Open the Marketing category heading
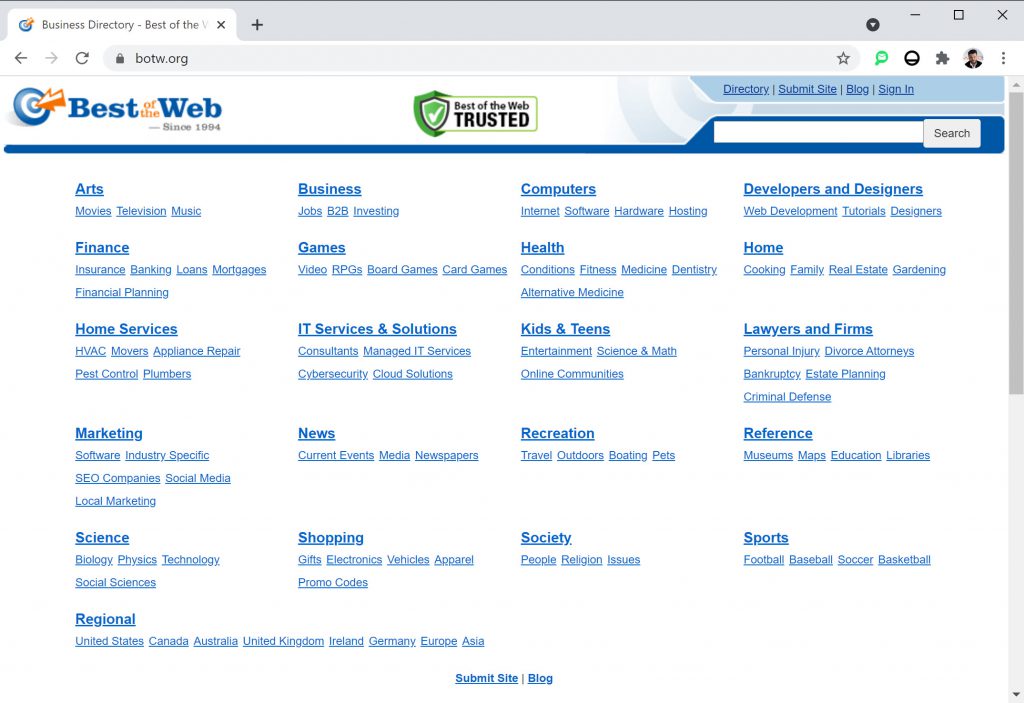 click(x=109, y=433)
